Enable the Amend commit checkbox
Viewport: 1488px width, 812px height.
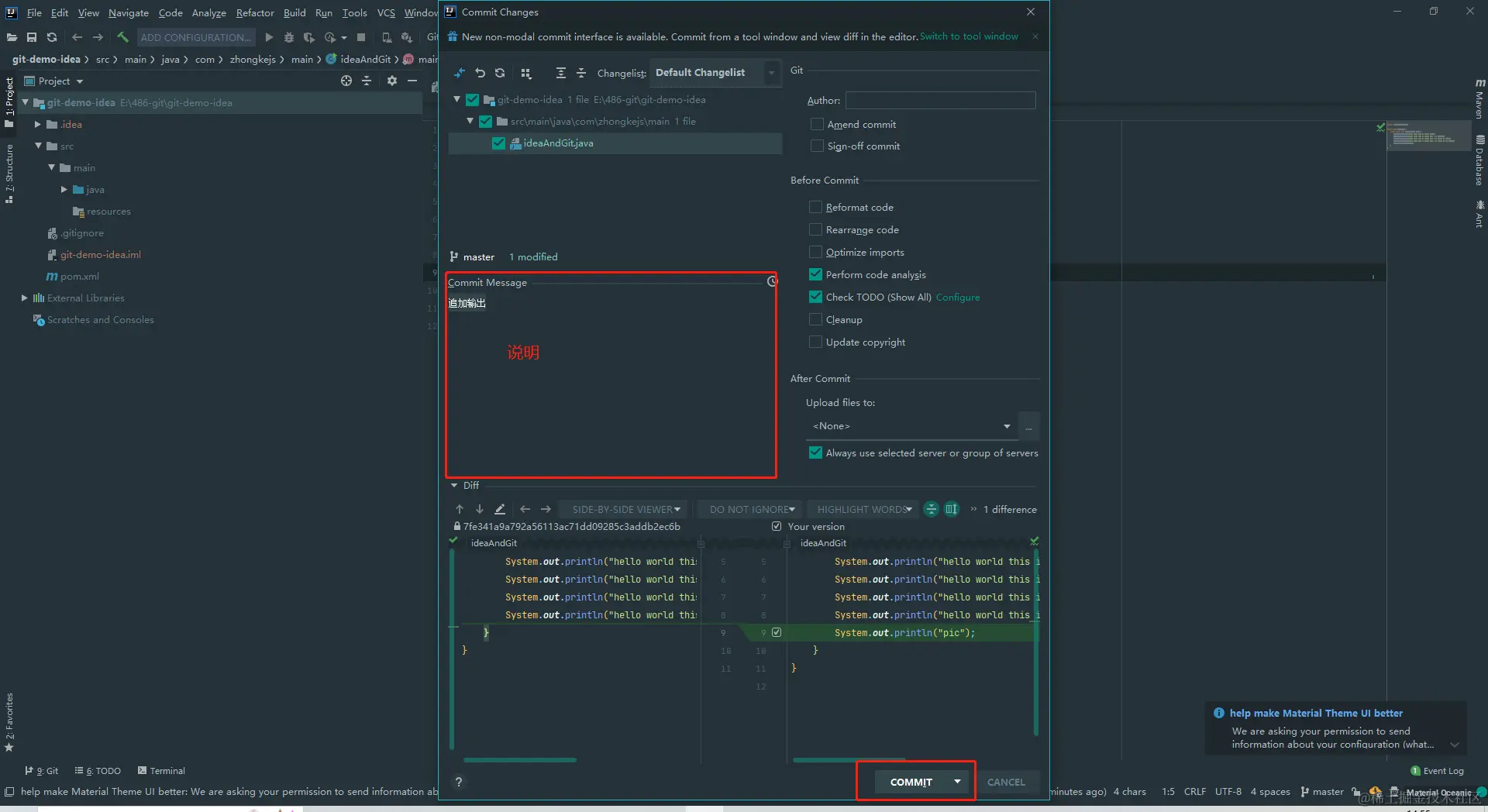(x=817, y=124)
